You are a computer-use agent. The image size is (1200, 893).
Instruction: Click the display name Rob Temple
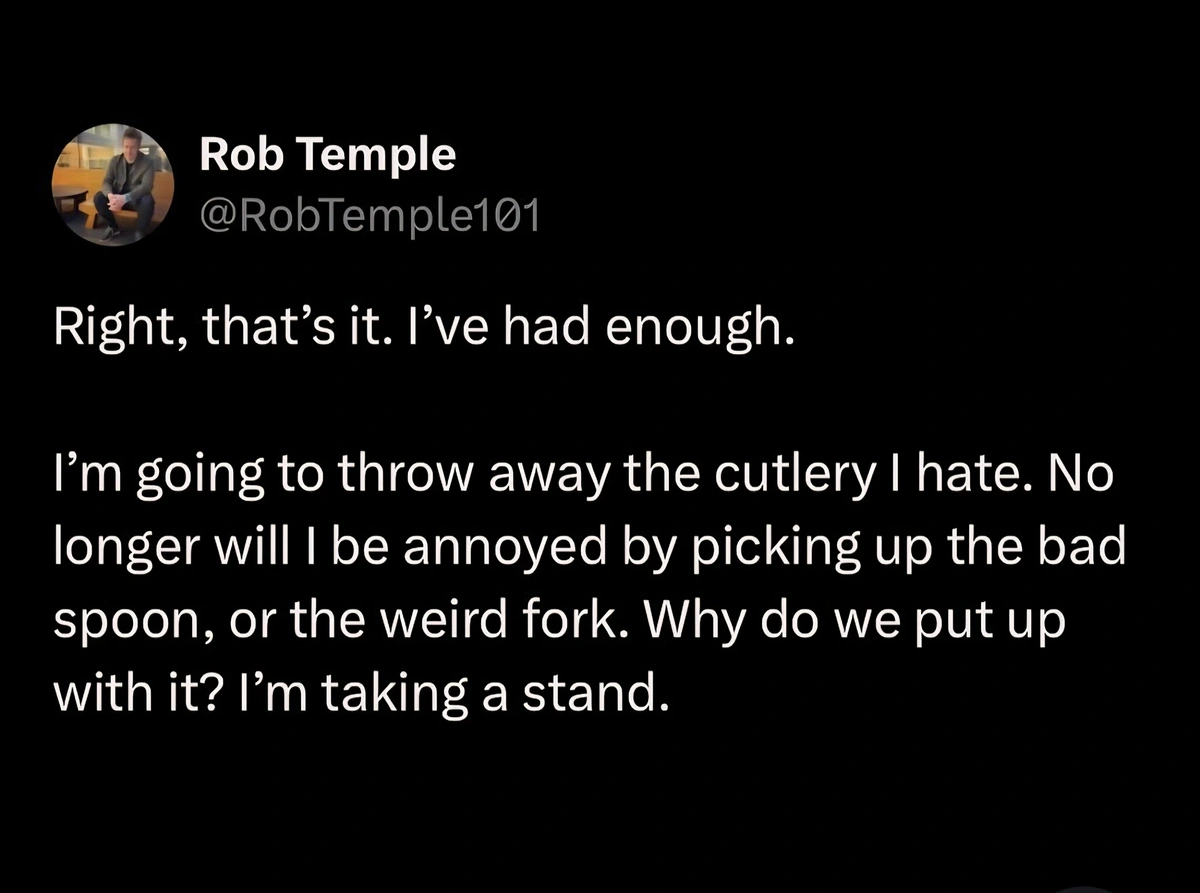[x=327, y=155]
